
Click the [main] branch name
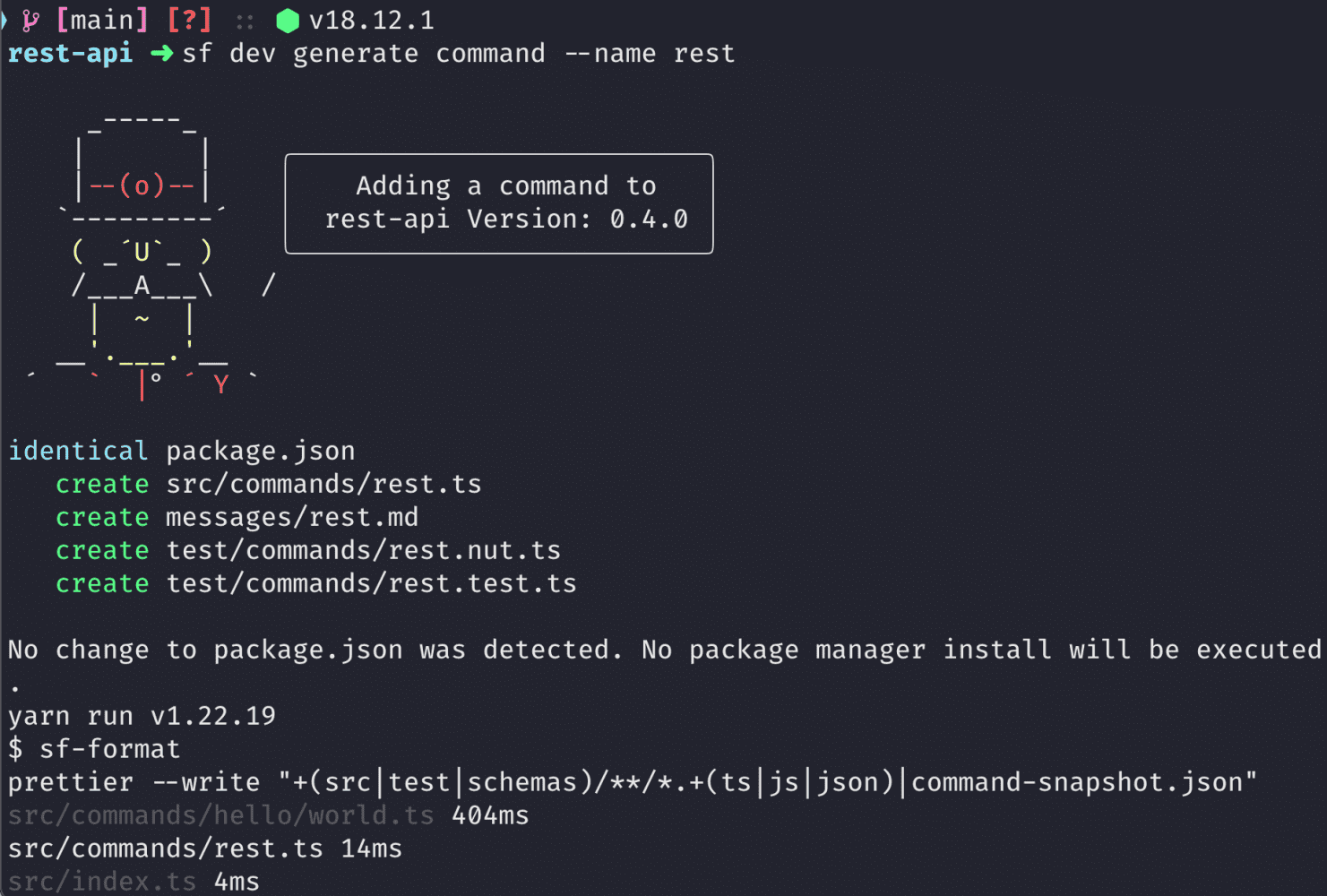tap(102, 20)
